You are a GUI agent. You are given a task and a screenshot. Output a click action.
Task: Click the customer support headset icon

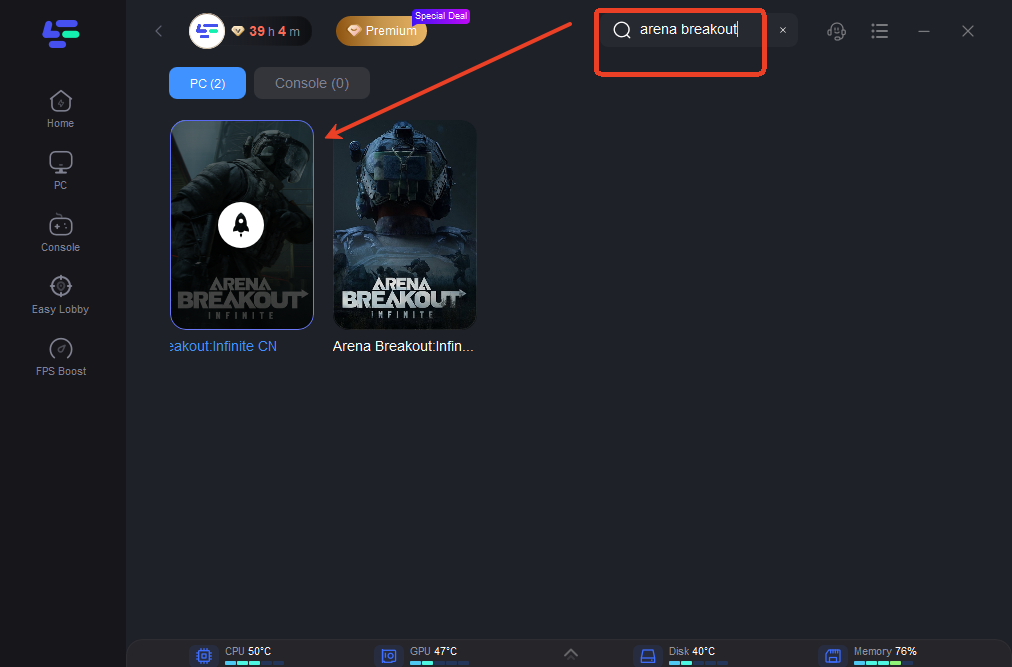click(836, 31)
